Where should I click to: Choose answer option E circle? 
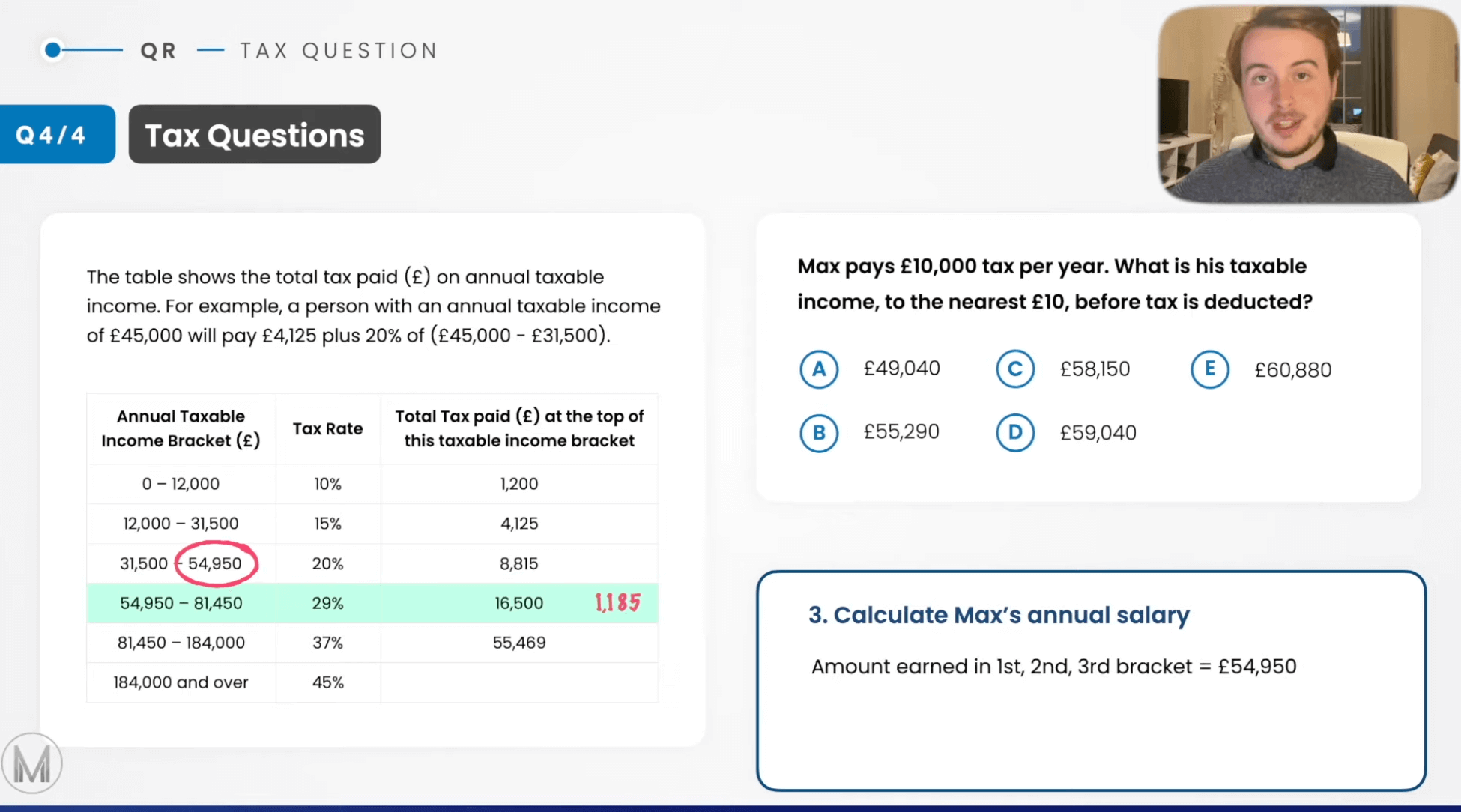point(1209,369)
